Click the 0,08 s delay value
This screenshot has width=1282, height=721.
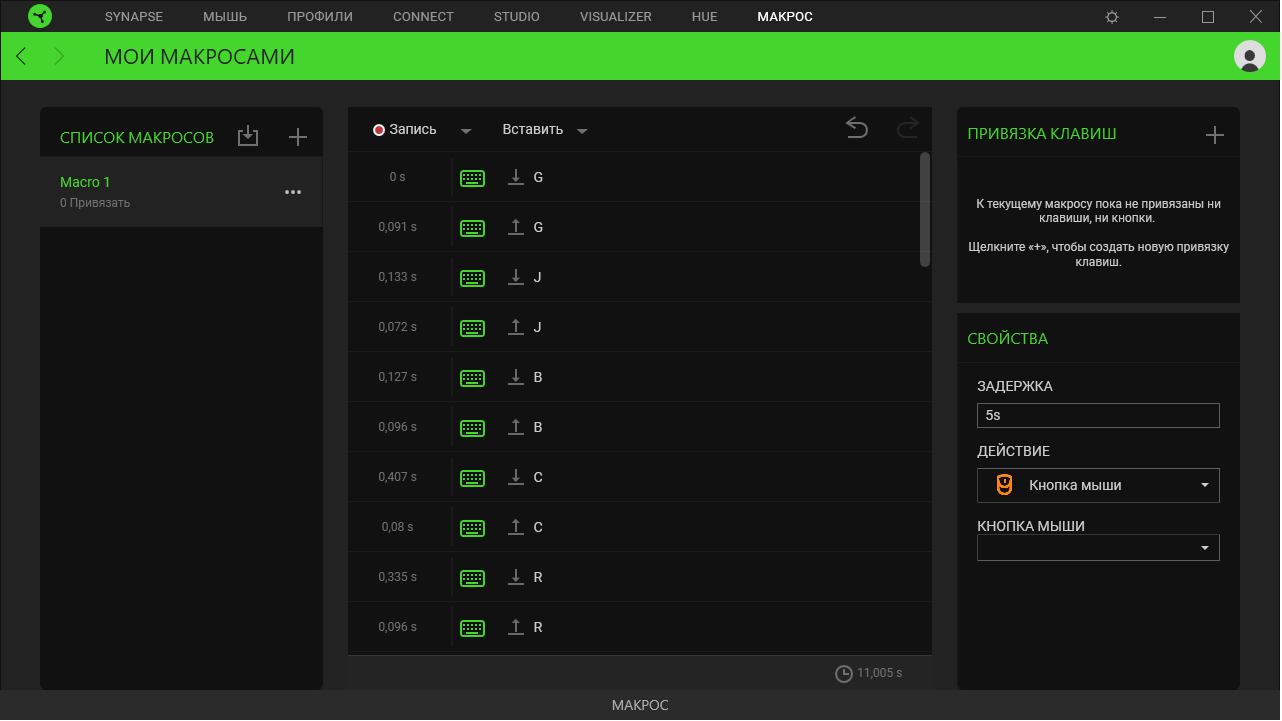point(397,527)
